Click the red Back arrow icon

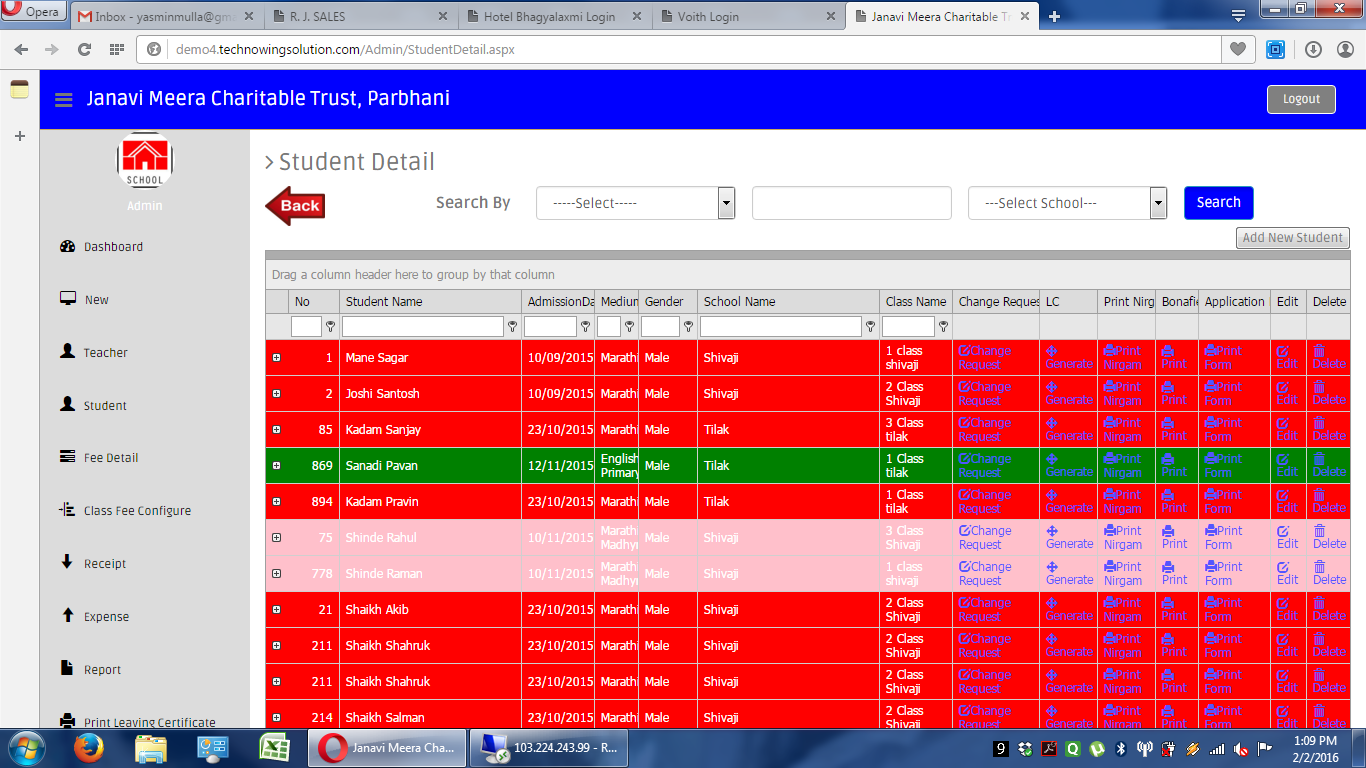point(295,206)
